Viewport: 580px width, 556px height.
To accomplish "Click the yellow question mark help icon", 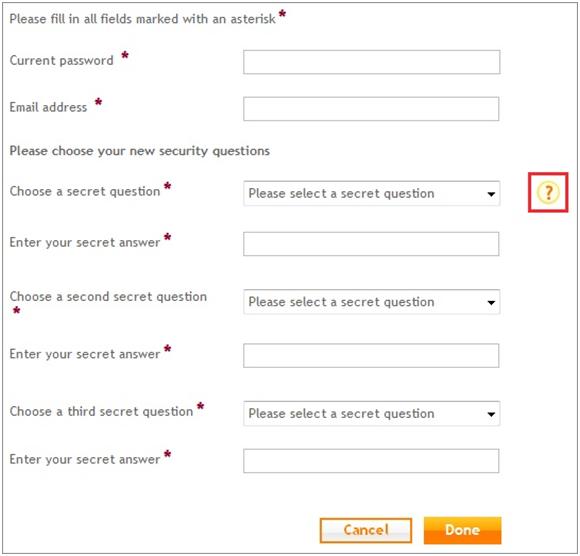I will (548, 192).
